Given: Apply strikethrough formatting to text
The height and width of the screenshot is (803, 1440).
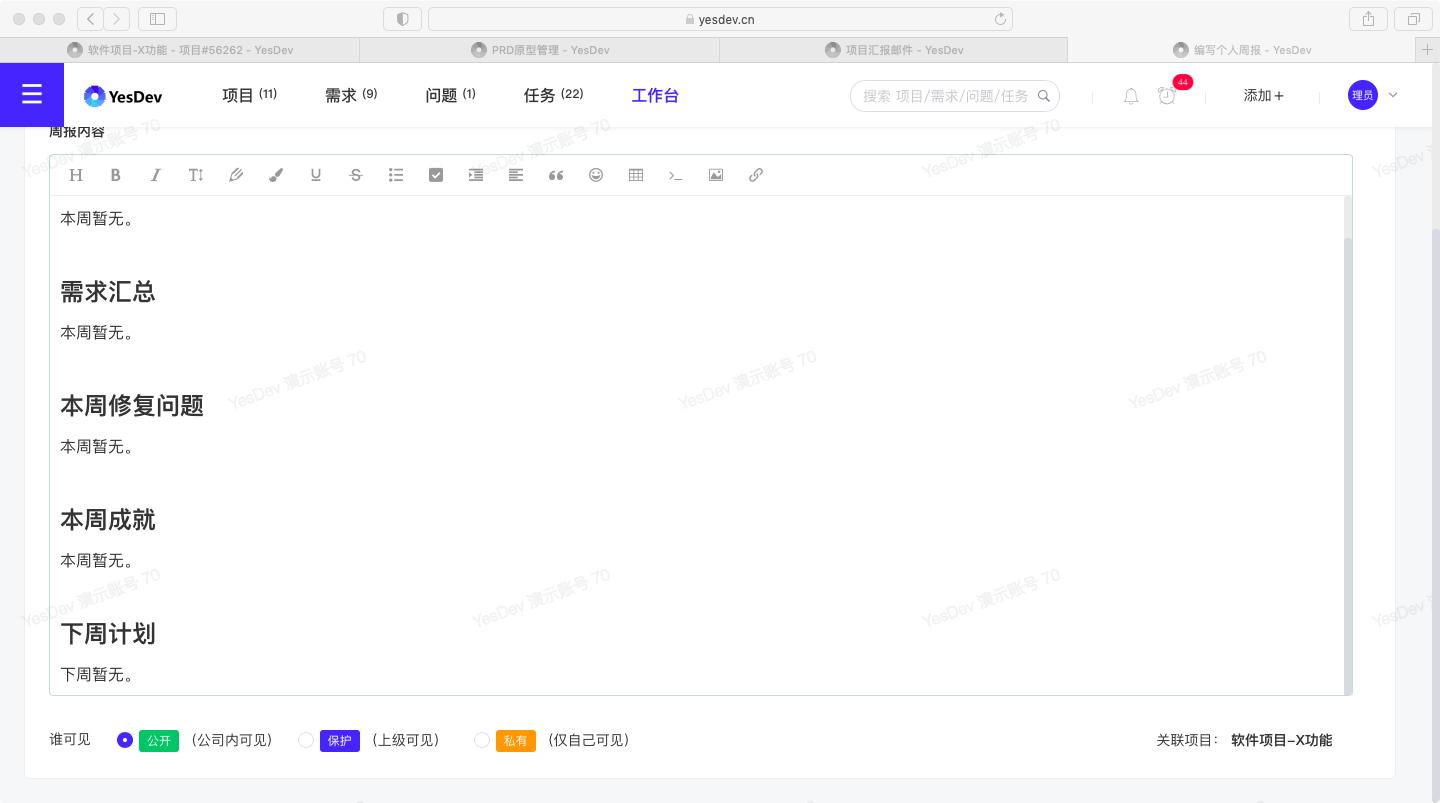Looking at the screenshot, I should pos(356,175).
